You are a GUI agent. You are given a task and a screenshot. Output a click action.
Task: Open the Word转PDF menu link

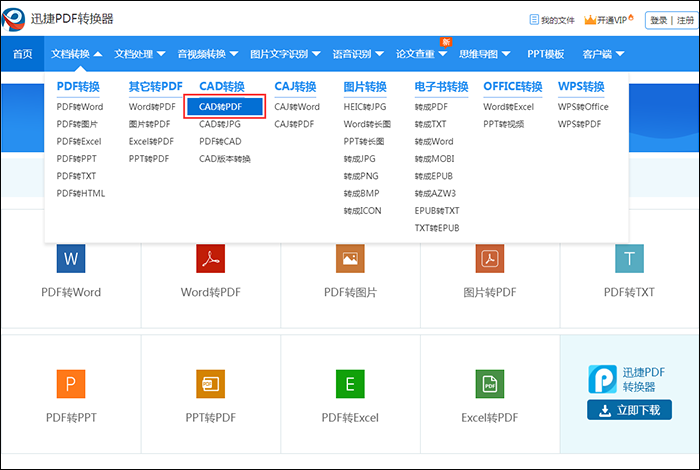pyautogui.click(x=152, y=107)
